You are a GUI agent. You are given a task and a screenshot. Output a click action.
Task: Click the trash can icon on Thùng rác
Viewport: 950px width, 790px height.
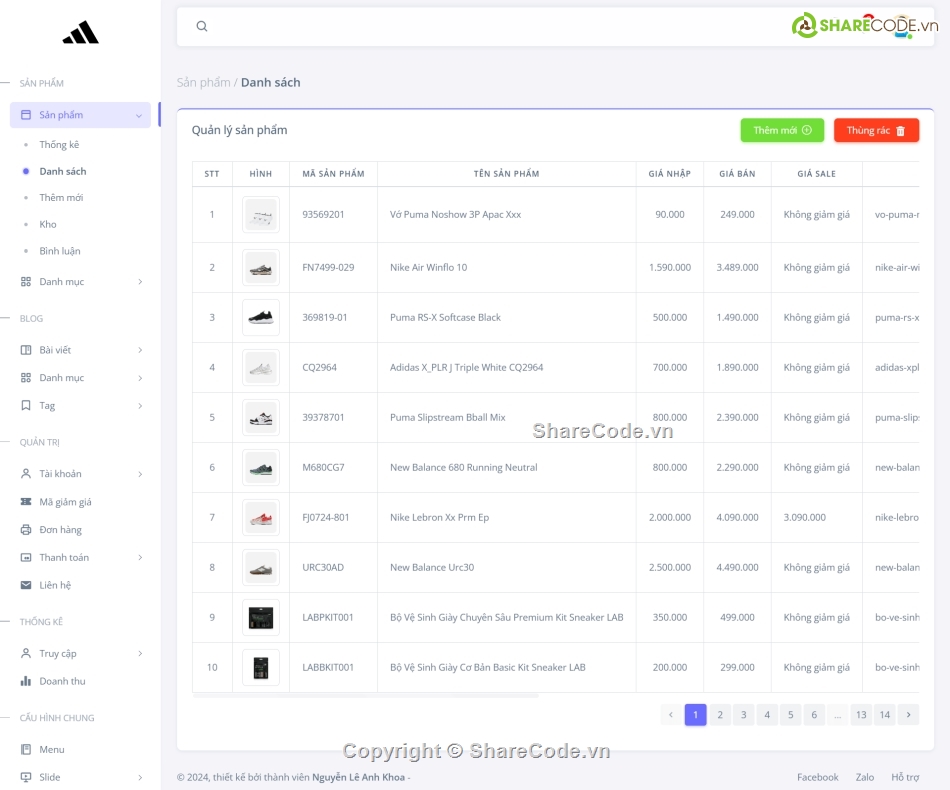click(x=900, y=131)
